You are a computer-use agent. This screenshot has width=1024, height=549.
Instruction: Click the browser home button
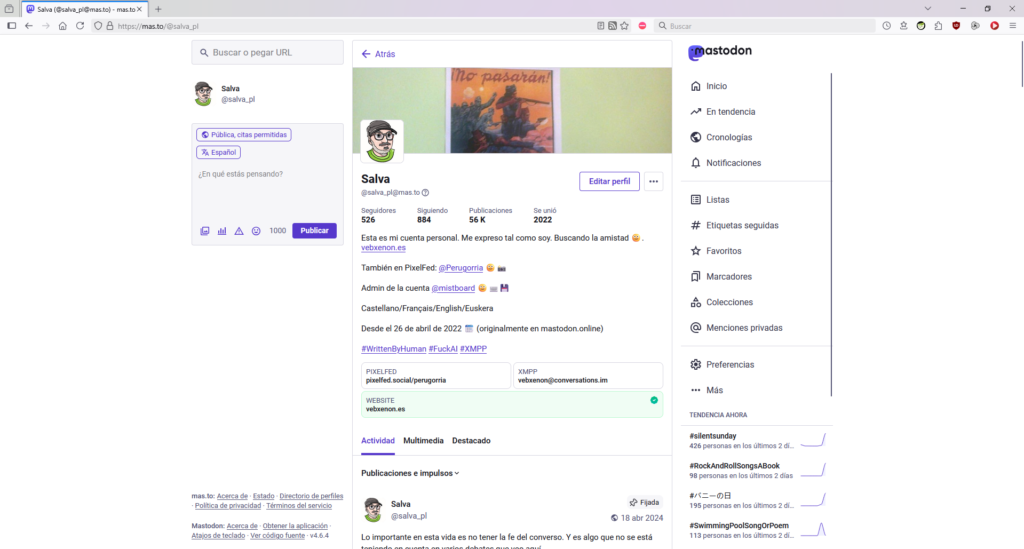point(63,26)
